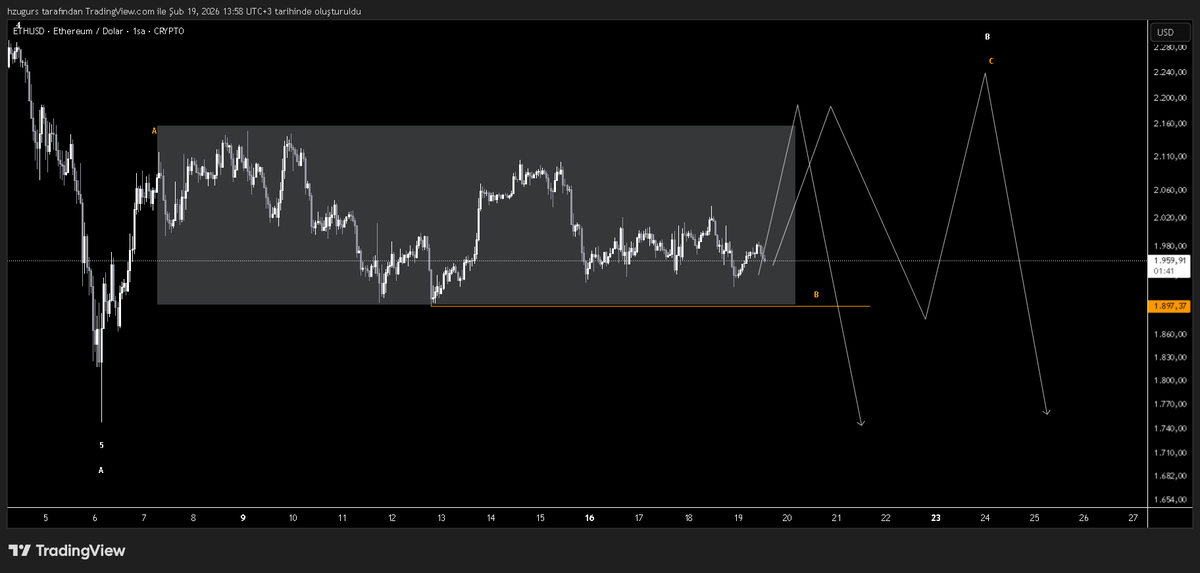Click the 1.860,00 price scale value
This screenshot has width=1200, height=573.
point(1170,333)
